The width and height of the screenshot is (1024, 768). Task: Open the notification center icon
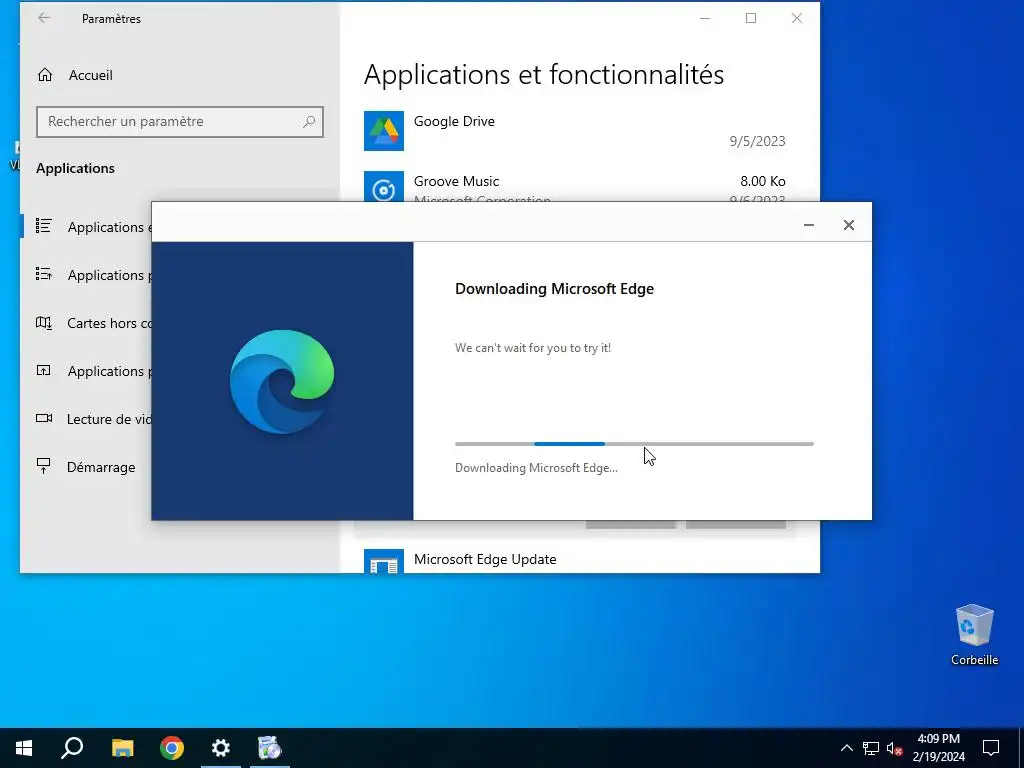click(991, 748)
